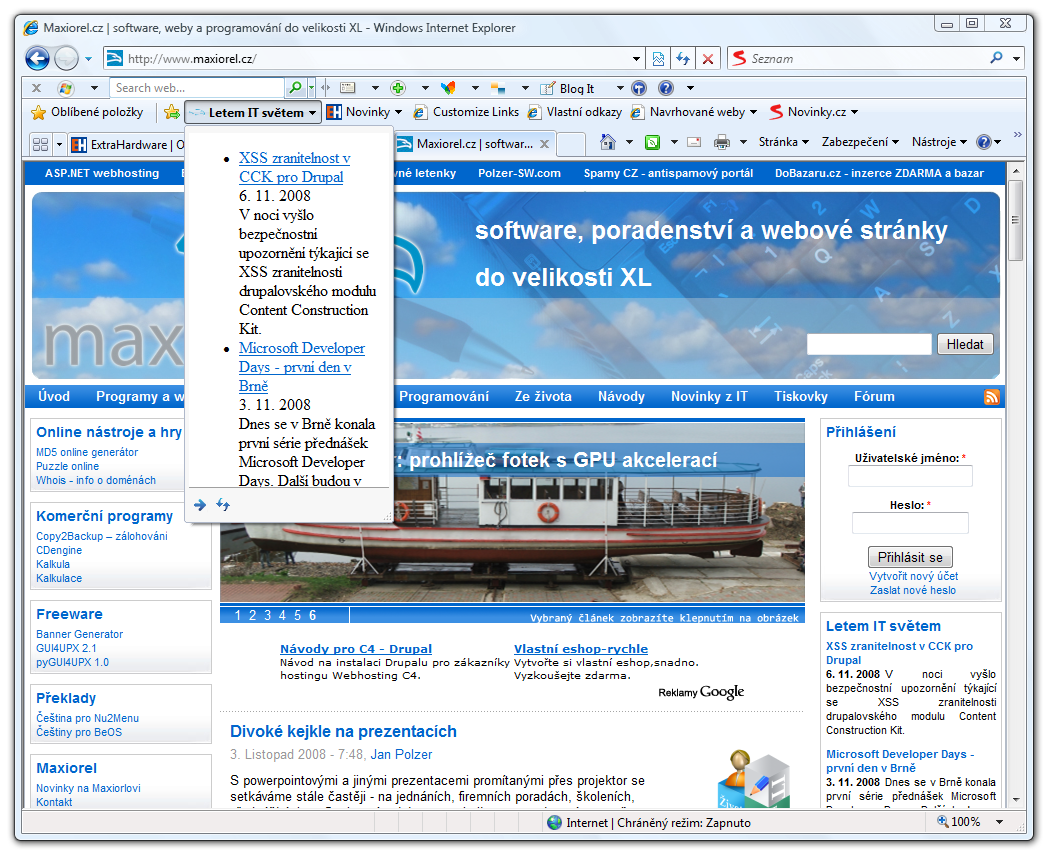Open the MD5 online generátor link
This screenshot has height=859, width=1052.
point(87,452)
